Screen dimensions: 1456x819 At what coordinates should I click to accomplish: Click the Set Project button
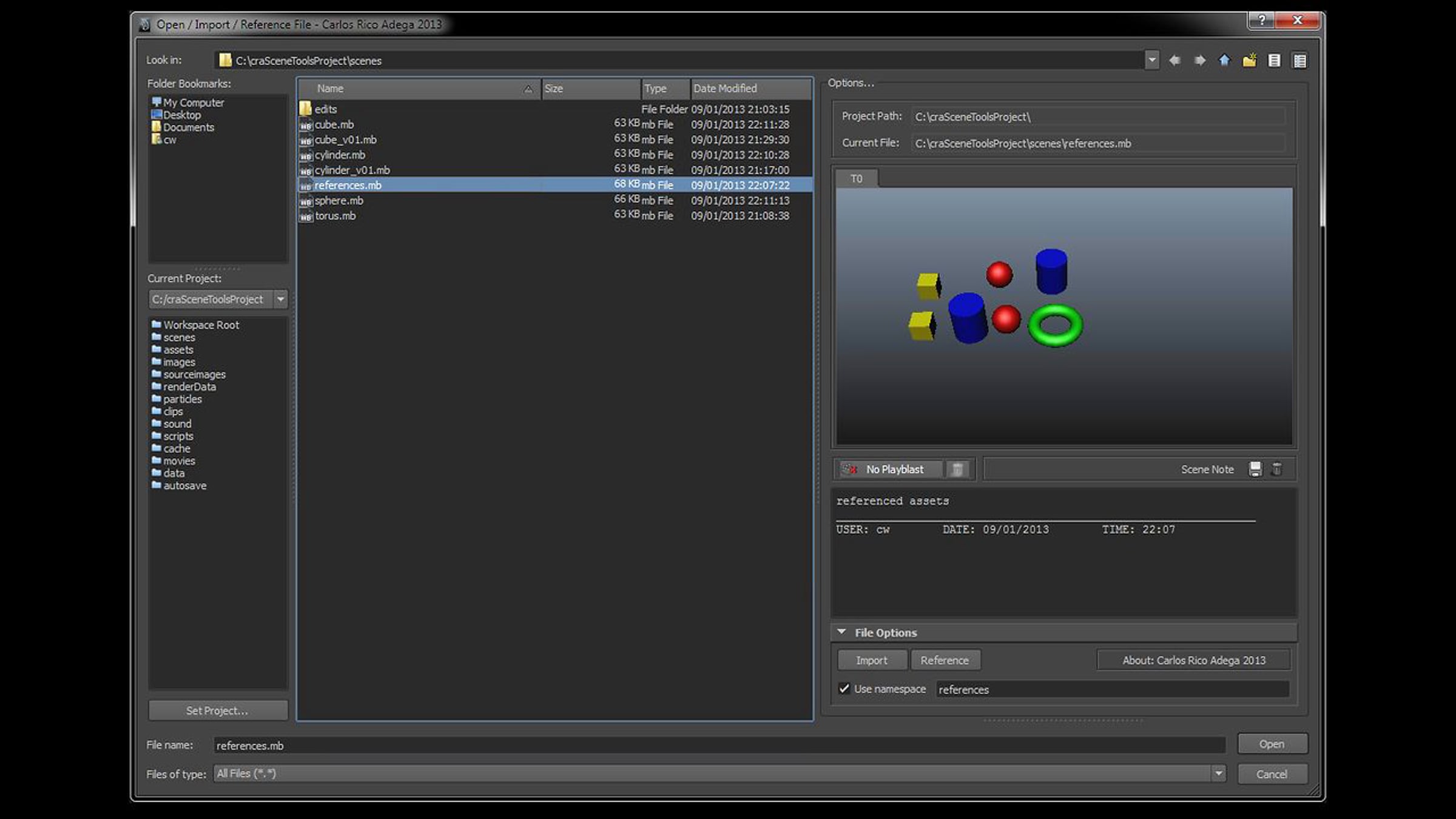(217, 710)
